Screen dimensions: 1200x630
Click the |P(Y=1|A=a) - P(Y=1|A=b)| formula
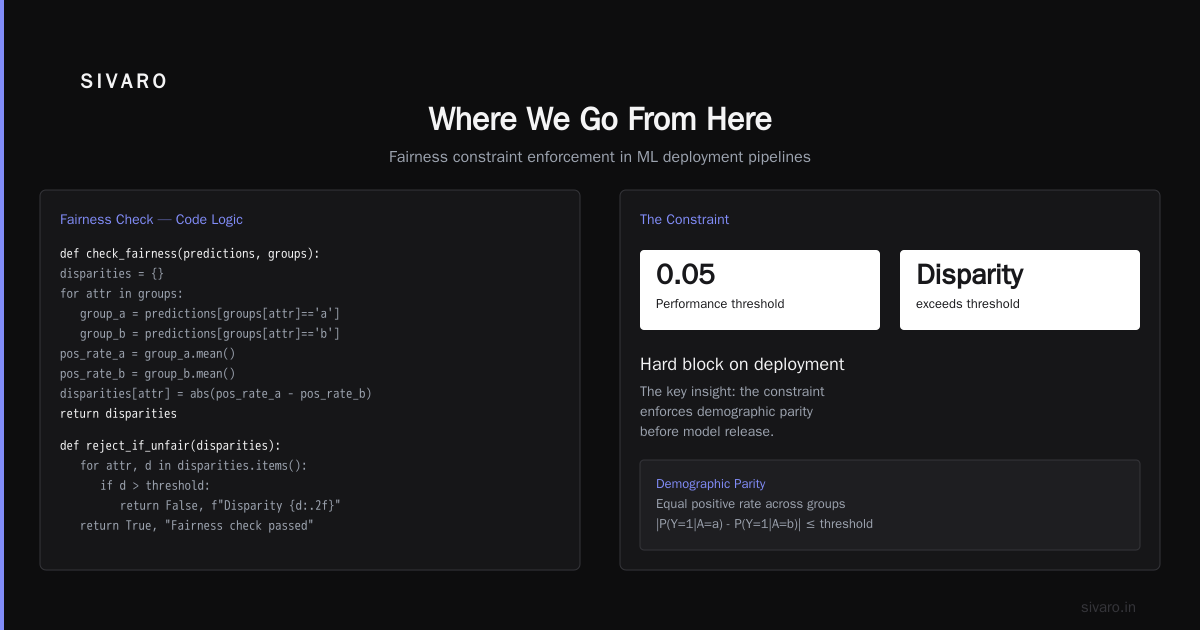pos(764,524)
